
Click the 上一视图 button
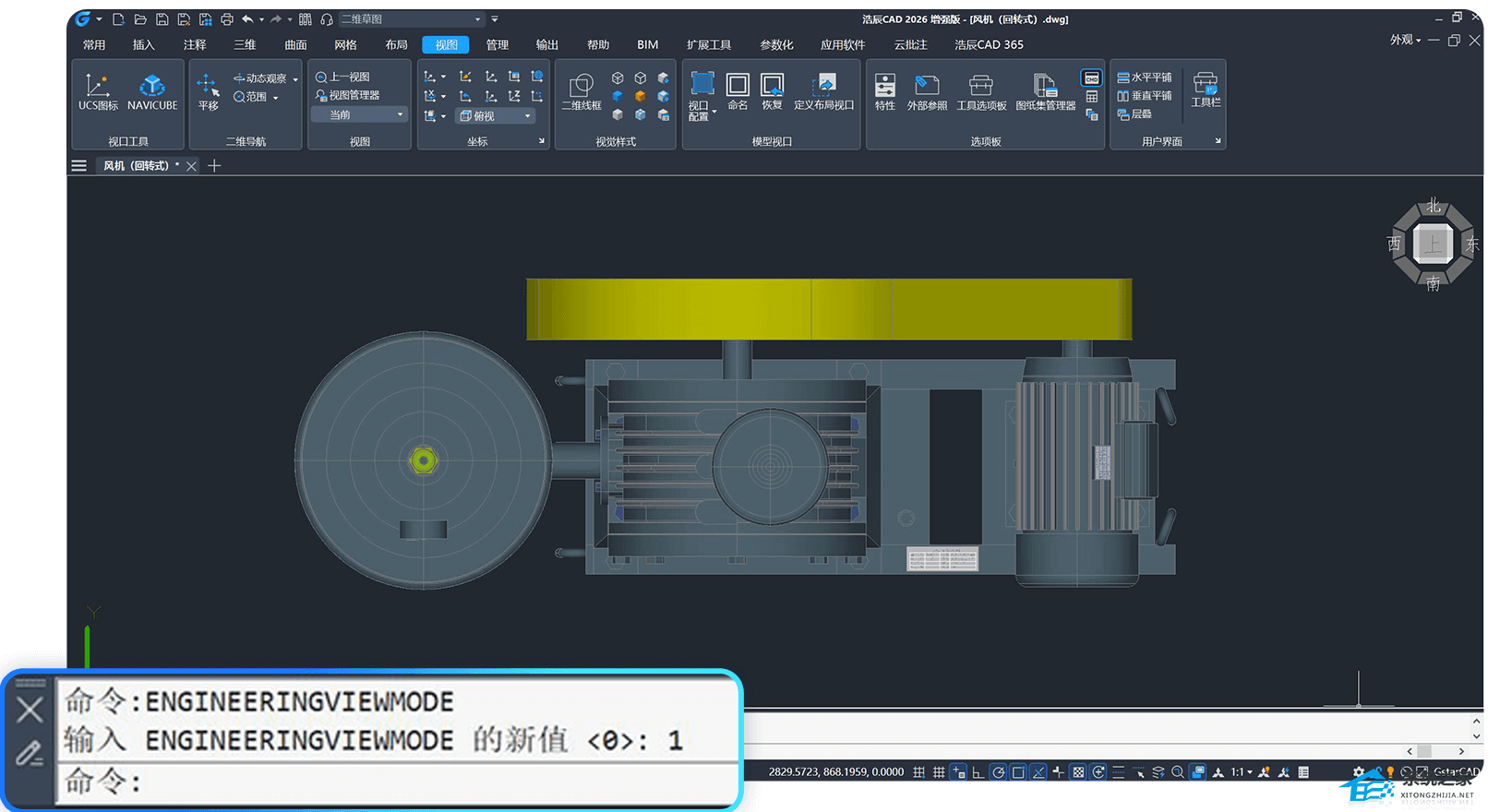pyautogui.click(x=342, y=78)
